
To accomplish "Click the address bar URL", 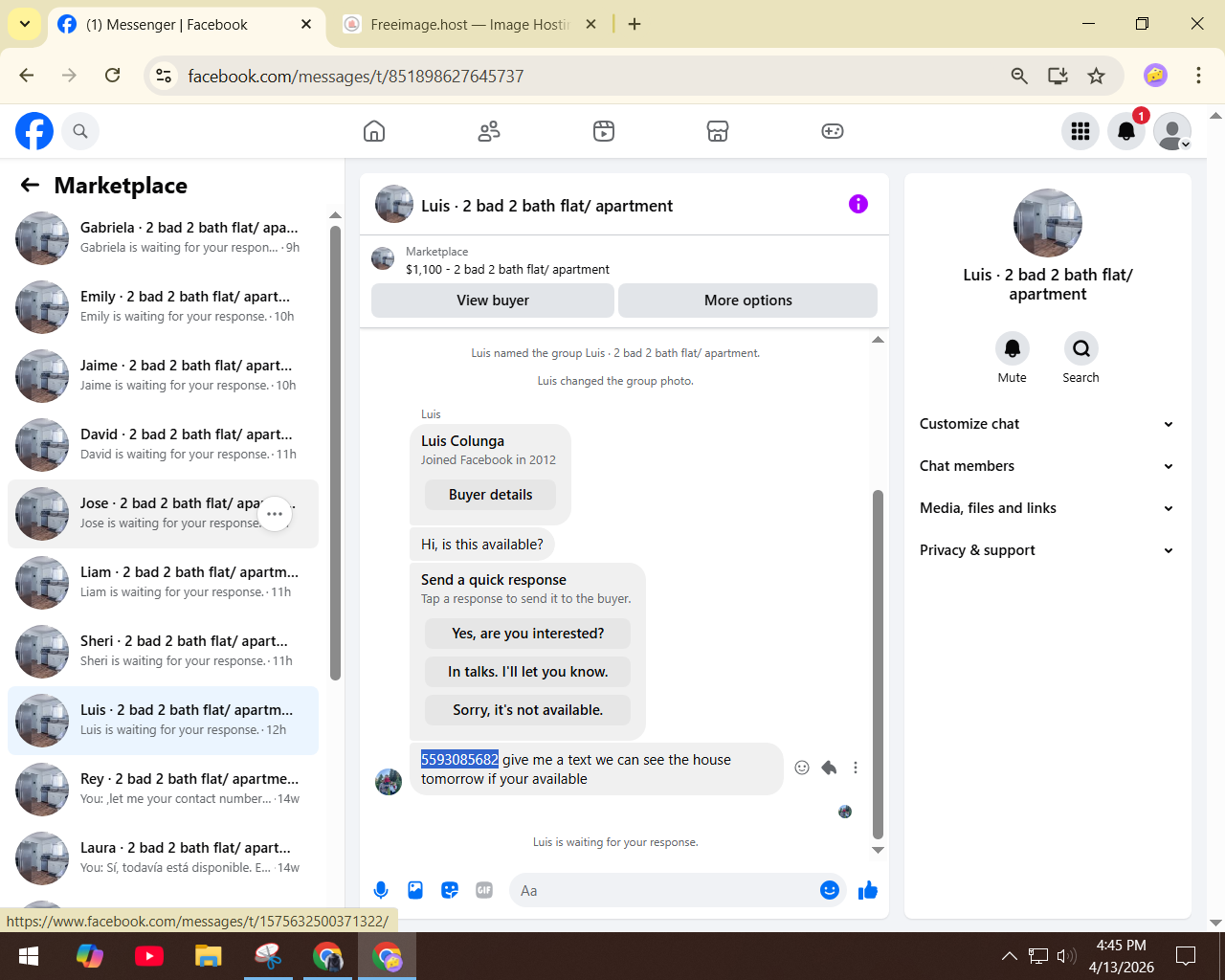I will (356, 76).
